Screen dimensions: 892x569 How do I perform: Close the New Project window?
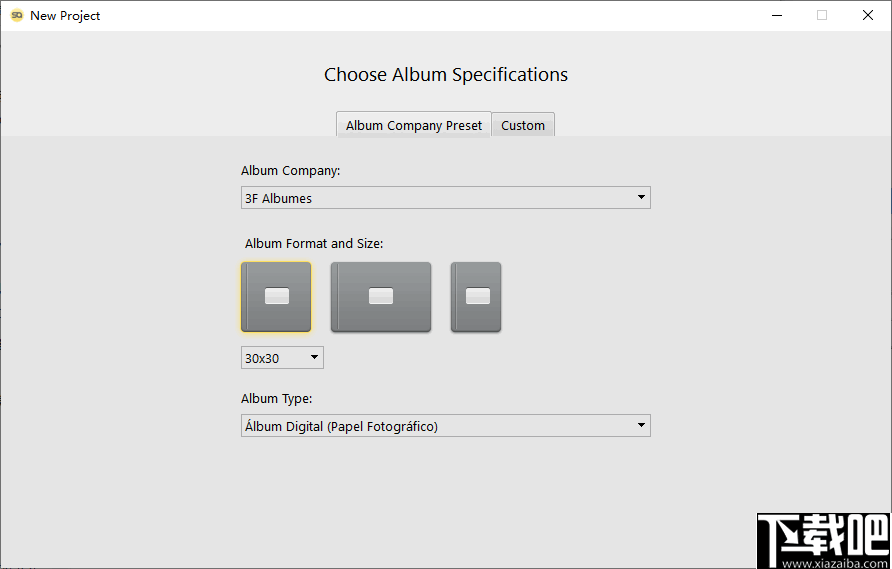(x=867, y=15)
